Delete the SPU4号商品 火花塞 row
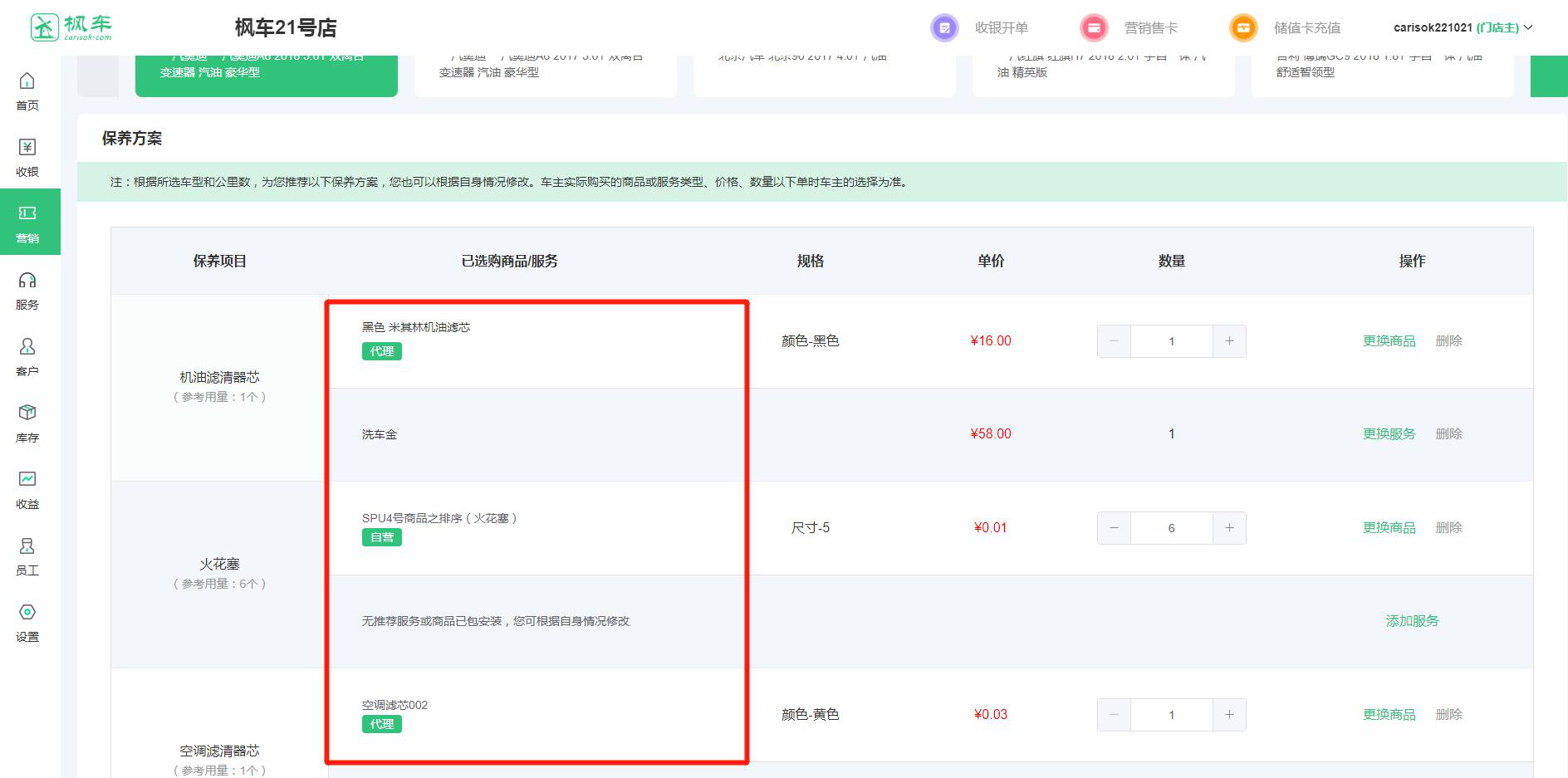This screenshot has width=1568, height=778. (x=1448, y=527)
